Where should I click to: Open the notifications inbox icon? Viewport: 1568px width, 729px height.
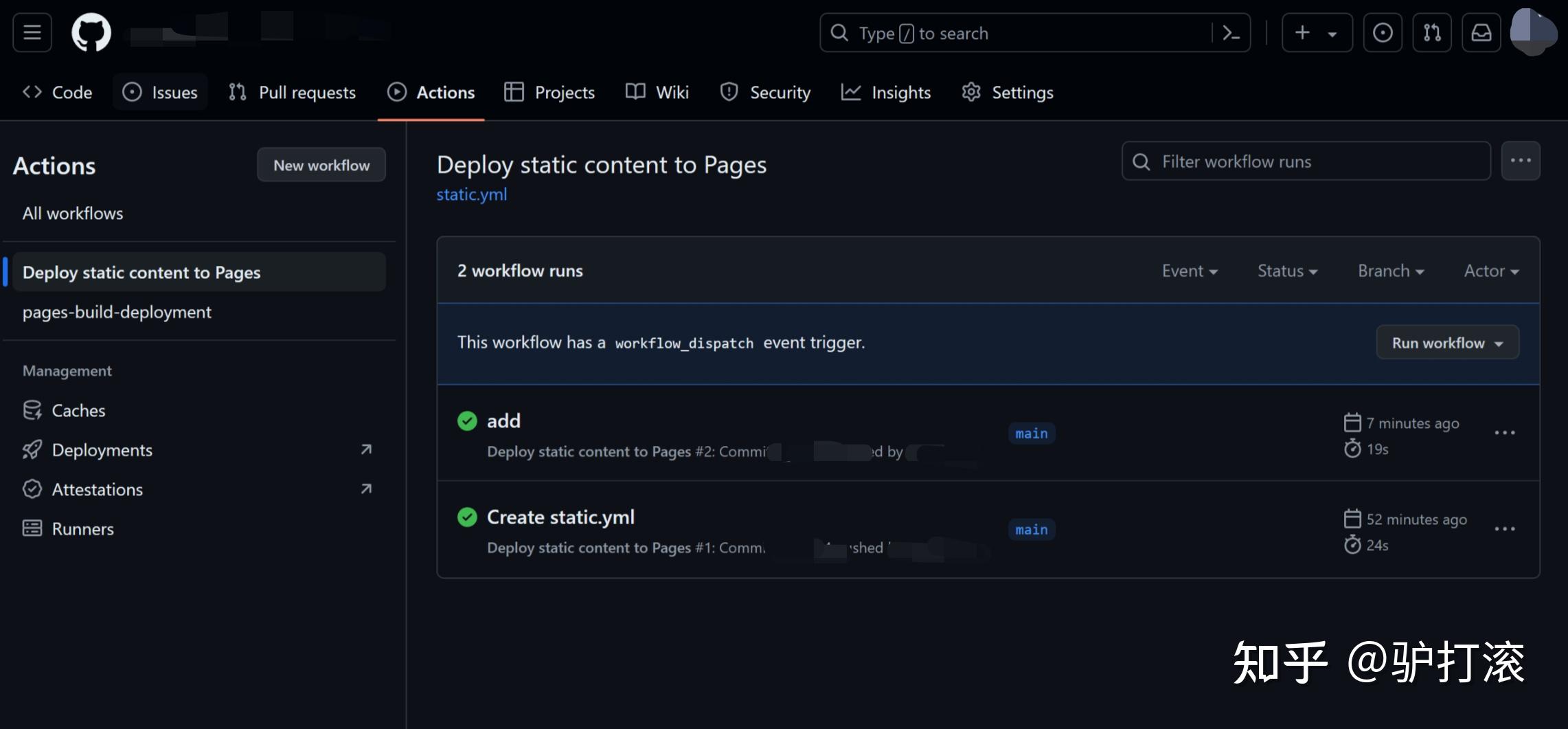(1481, 32)
